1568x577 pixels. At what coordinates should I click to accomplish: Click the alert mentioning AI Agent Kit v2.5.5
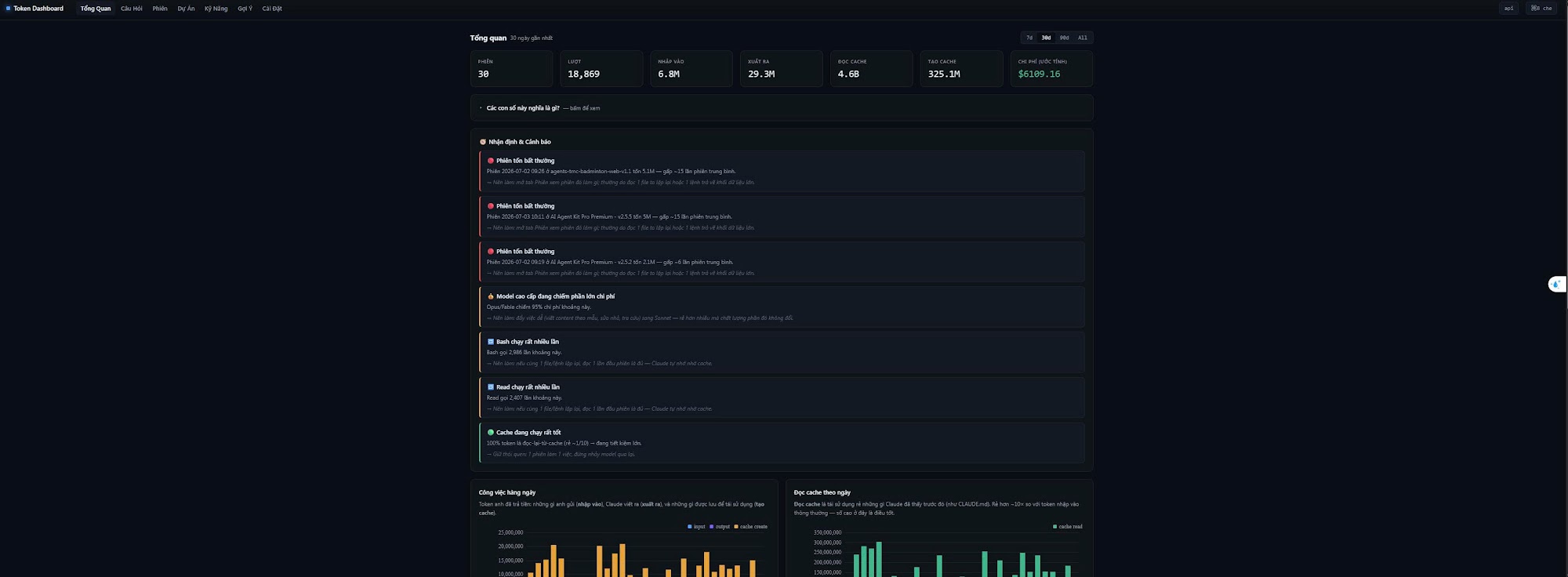[782, 216]
